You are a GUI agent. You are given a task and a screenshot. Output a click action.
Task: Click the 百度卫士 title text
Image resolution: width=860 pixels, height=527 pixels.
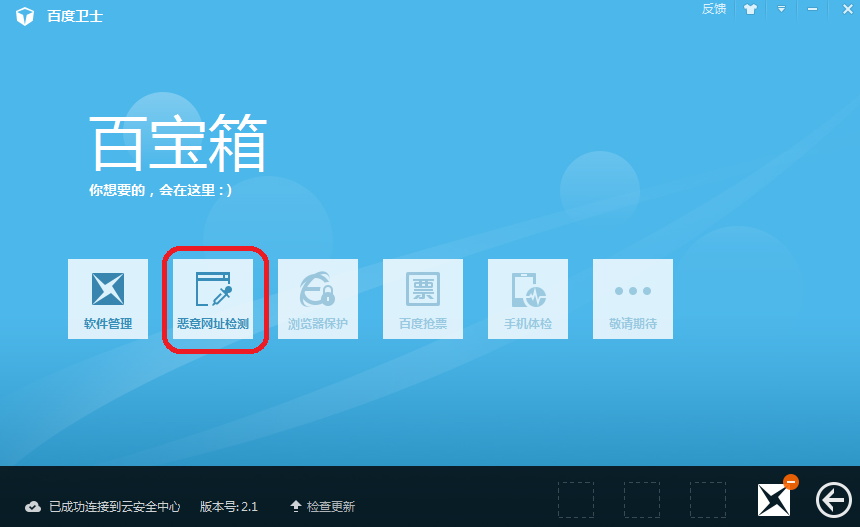(x=75, y=16)
